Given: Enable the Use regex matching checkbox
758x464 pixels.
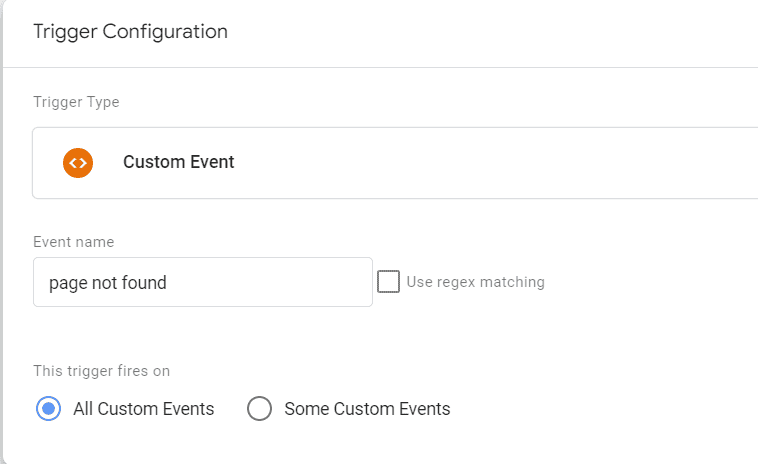Looking at the screenshot, I should pyautogui.click(x=388, y=282).
